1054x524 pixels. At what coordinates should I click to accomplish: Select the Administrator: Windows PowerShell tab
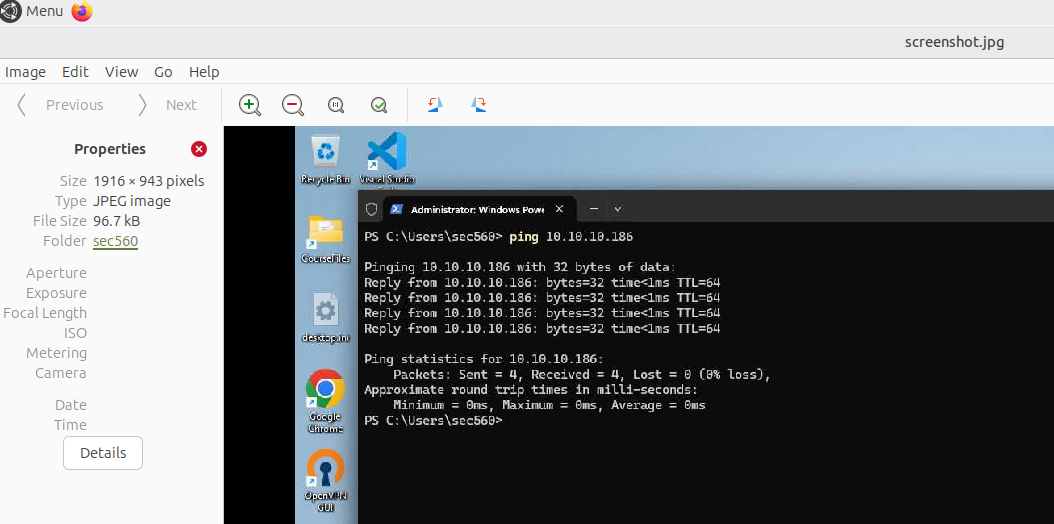(x=468, y=209)
